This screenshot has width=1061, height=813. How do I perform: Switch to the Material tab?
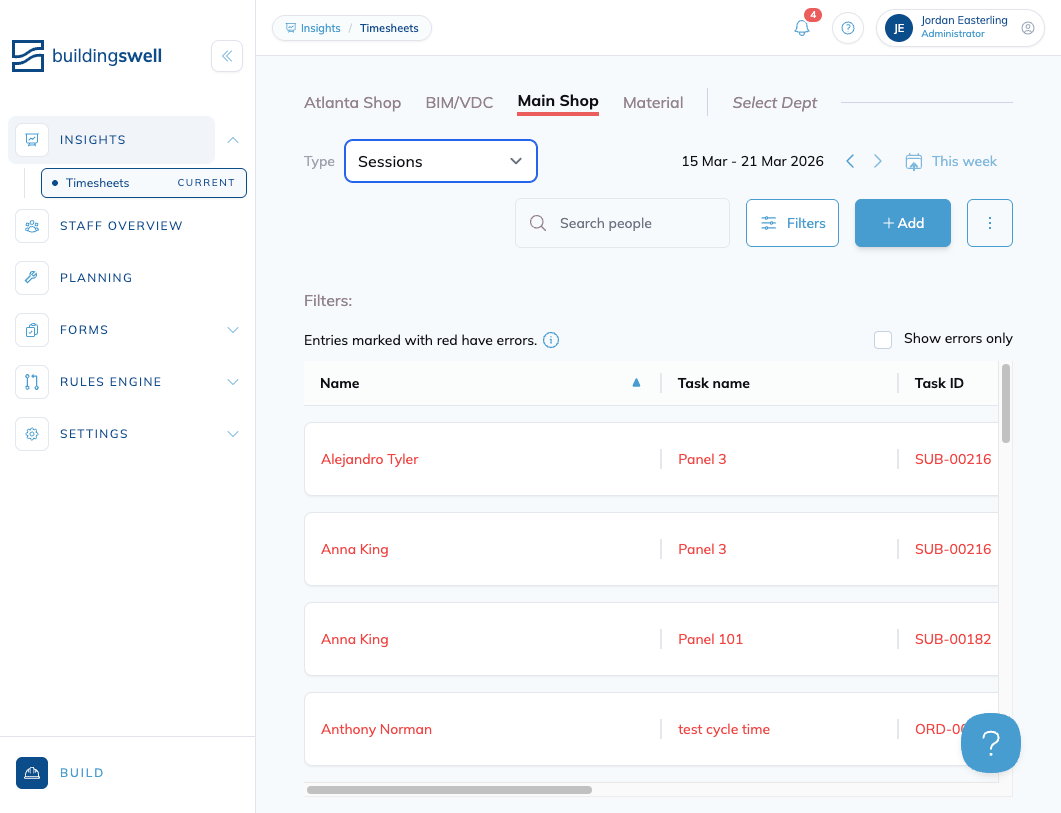[653, 103]
